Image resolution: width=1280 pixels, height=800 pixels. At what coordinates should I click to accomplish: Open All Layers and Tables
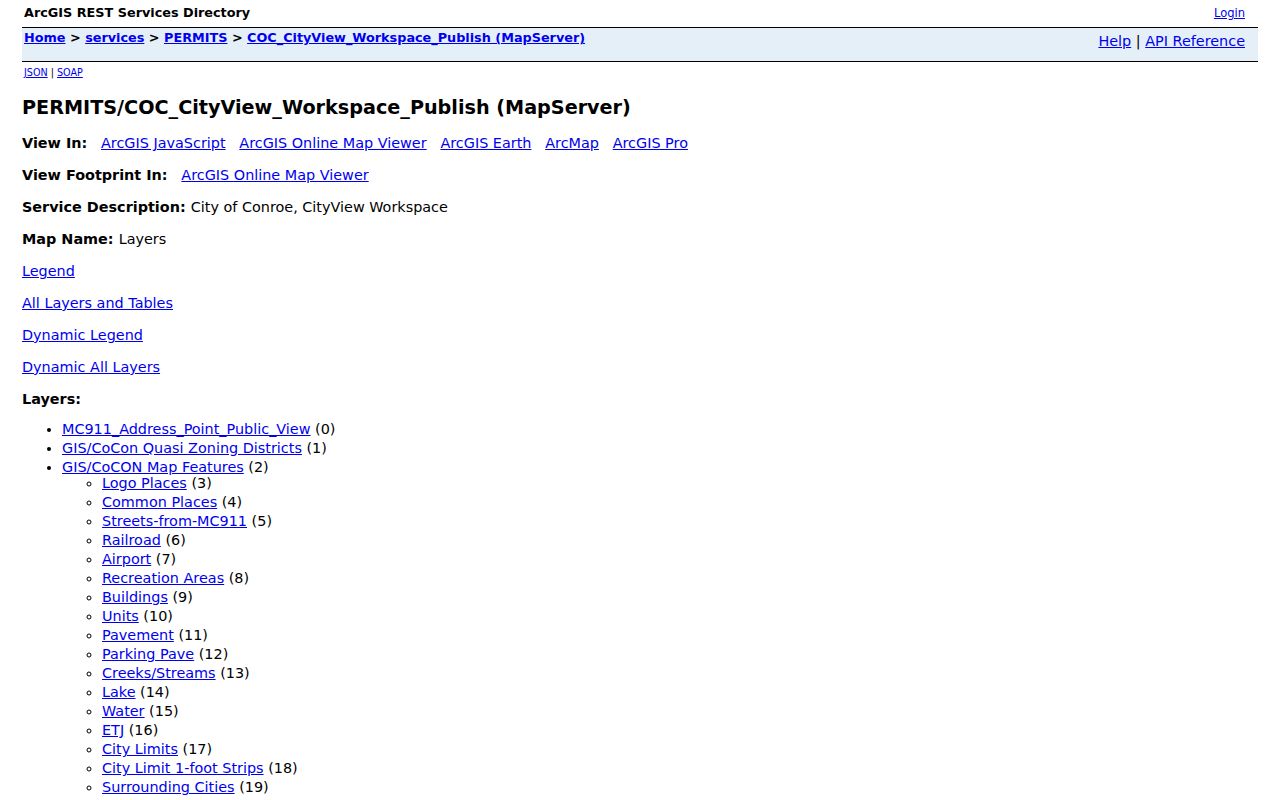coord(97,303)
